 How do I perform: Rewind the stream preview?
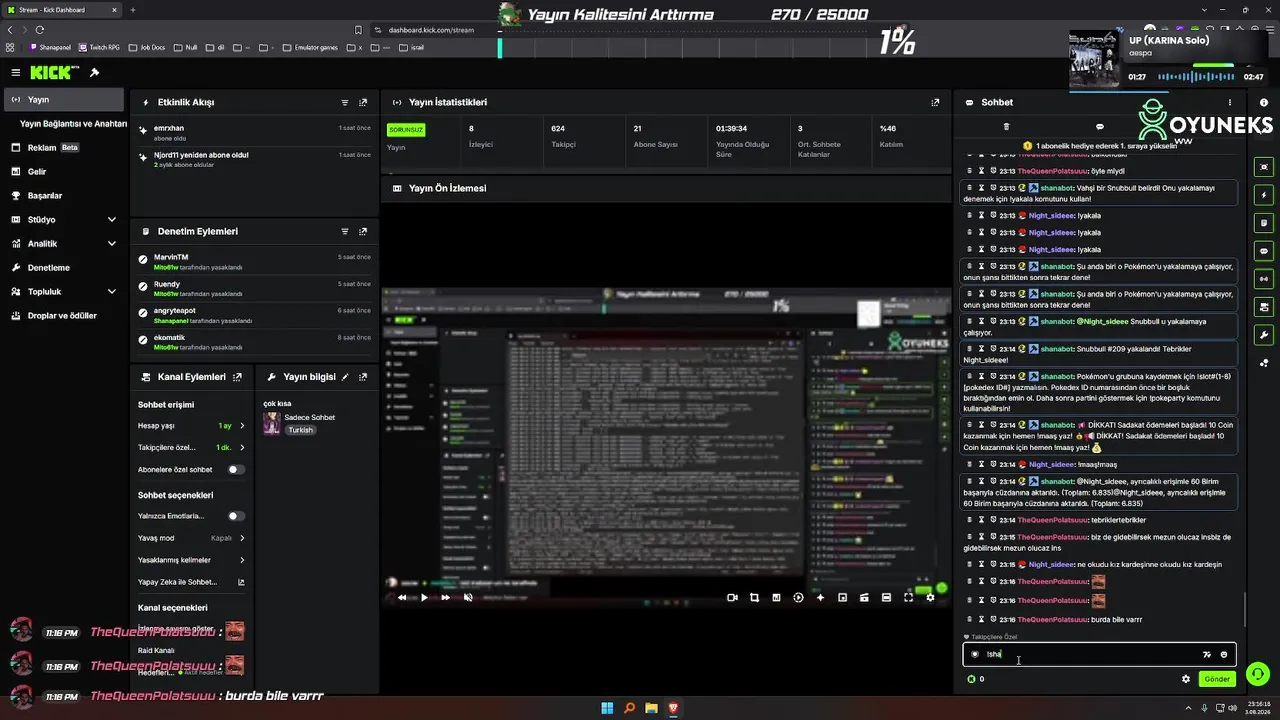(402, 598)
